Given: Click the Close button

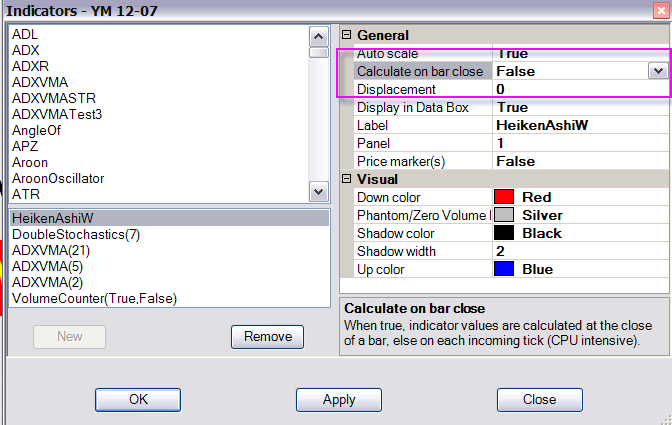Looking at the screenshot, I should tap(539, 399).
